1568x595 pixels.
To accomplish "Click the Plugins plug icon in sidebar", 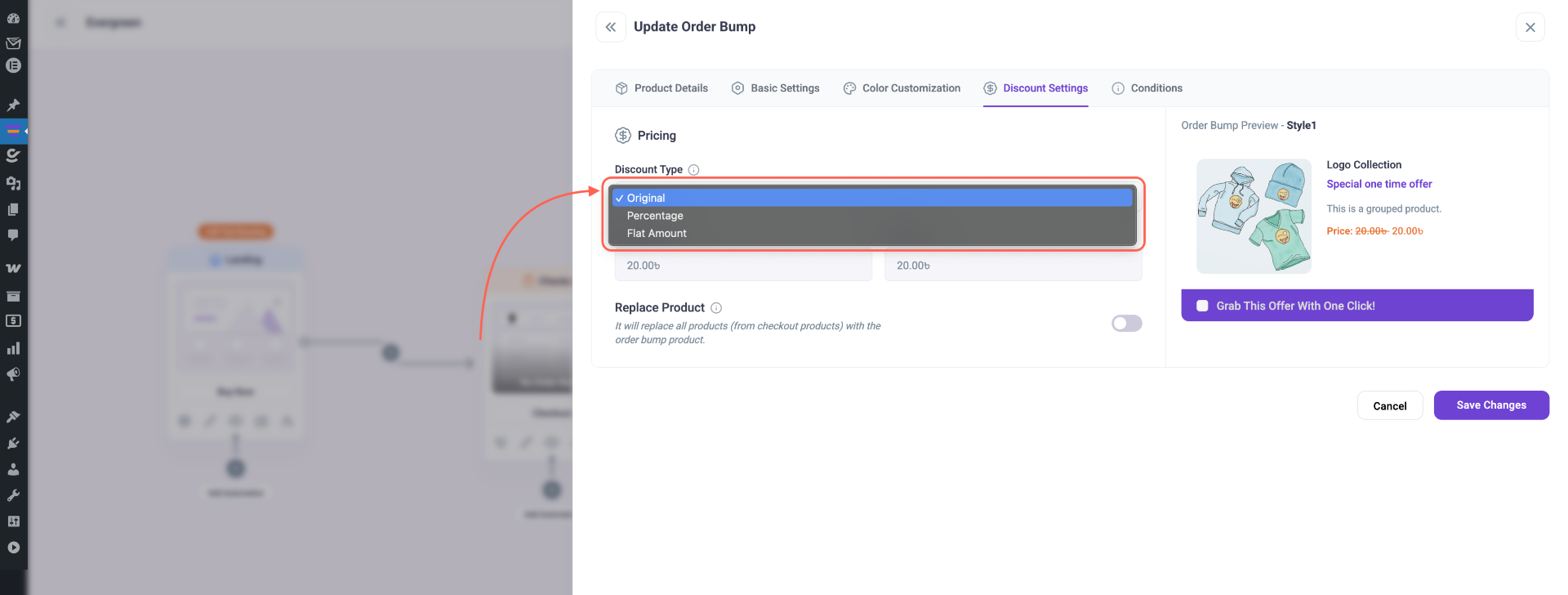I will click(13, 443).
